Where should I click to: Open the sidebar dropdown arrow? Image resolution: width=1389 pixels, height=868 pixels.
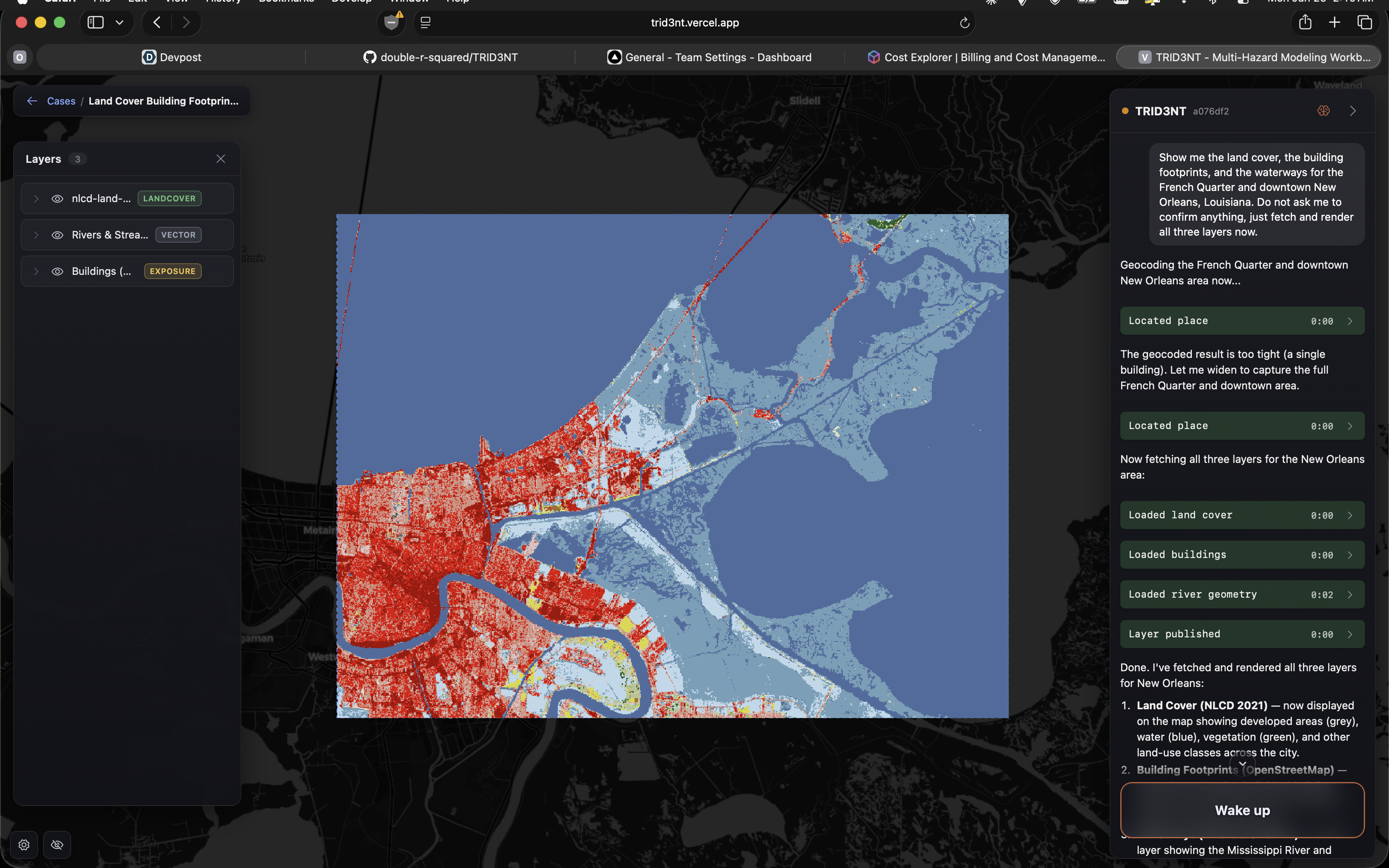click(x=119, y=22)
